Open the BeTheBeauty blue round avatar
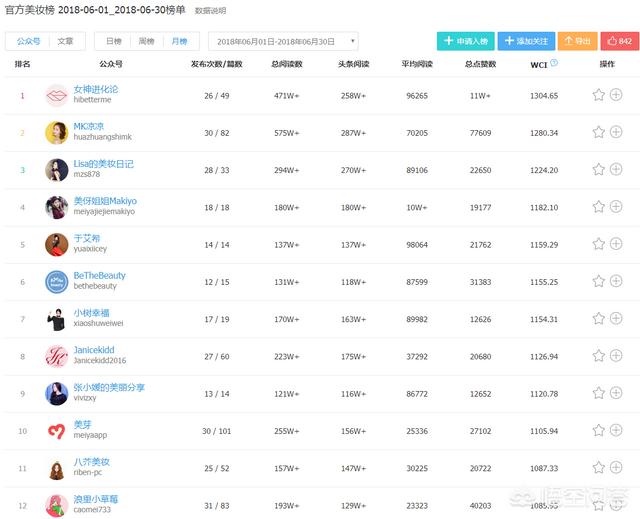Viewport: 640px width, 519px height. click(x=56, y=282)
